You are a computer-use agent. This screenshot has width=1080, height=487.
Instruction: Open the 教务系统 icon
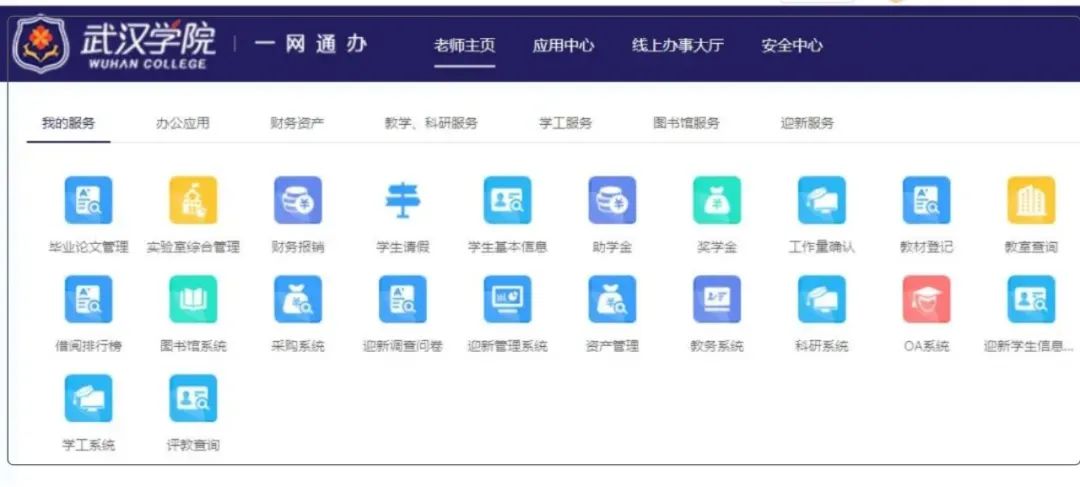[717, 300]
